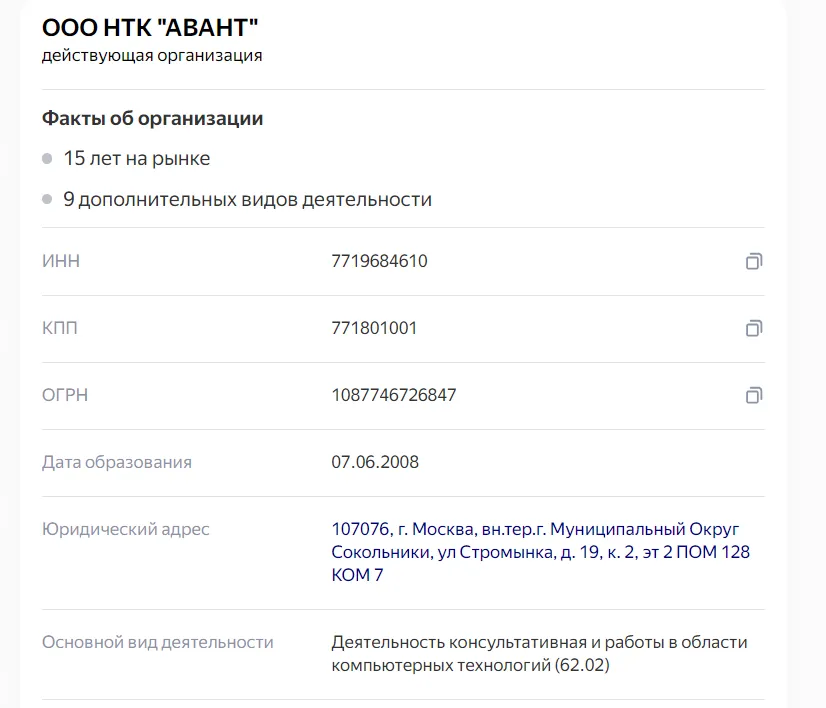Copy the ИНН number with copy icon
The height and width of the screenshot is (708, 826).
pos(754,261)
